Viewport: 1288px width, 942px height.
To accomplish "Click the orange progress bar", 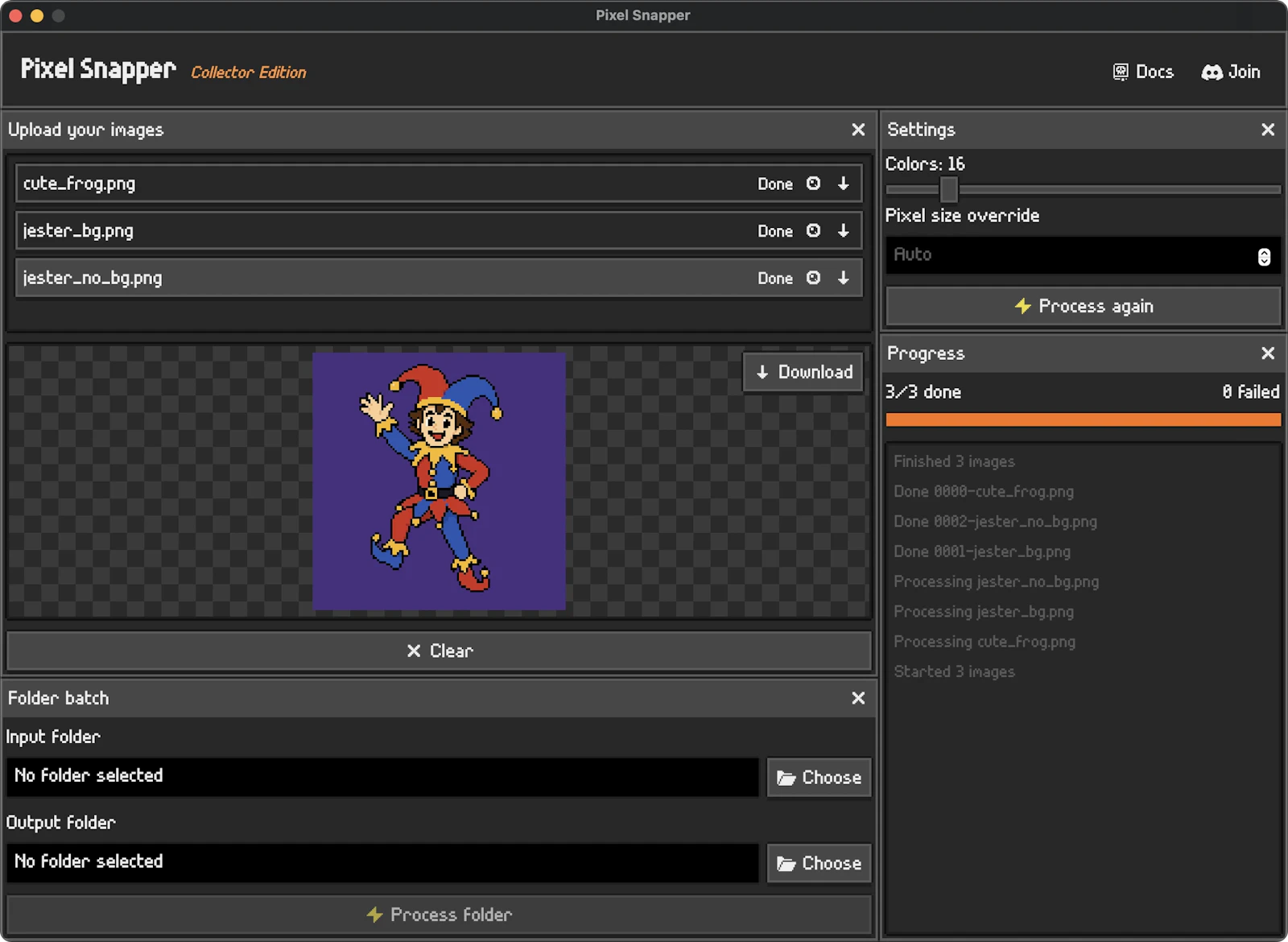I will (x=1083, y=419).
